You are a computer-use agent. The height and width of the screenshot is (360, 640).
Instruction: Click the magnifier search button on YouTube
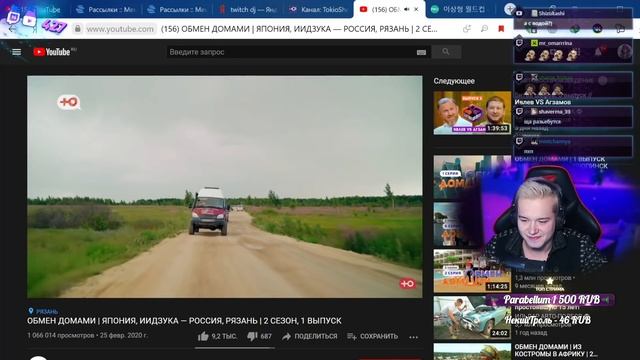(x=446, y=52)
